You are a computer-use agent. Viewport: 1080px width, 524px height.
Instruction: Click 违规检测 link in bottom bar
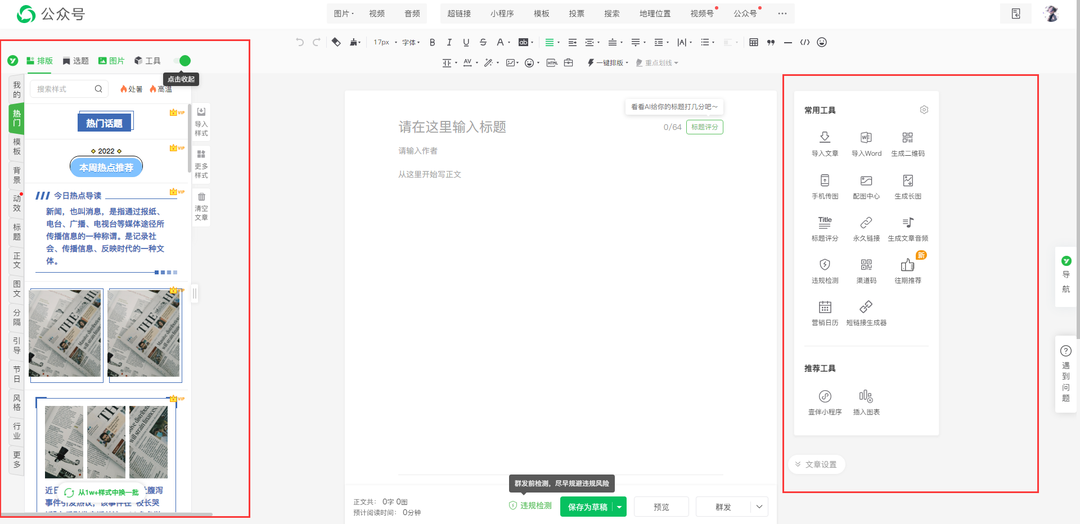pyautogui.click(x=530, y=505)
